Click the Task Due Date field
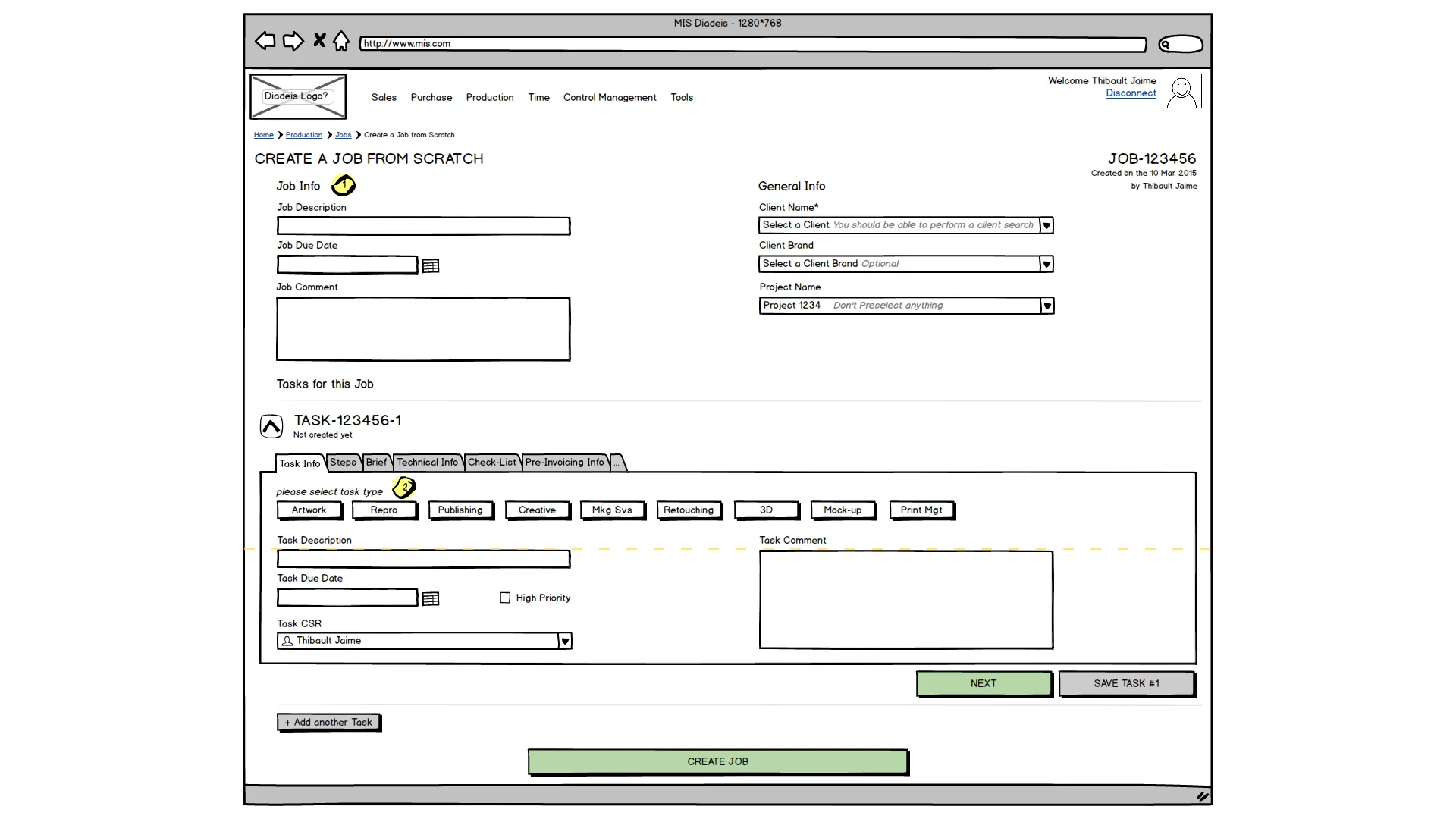 pyautogui.click(x=347, y=598)
